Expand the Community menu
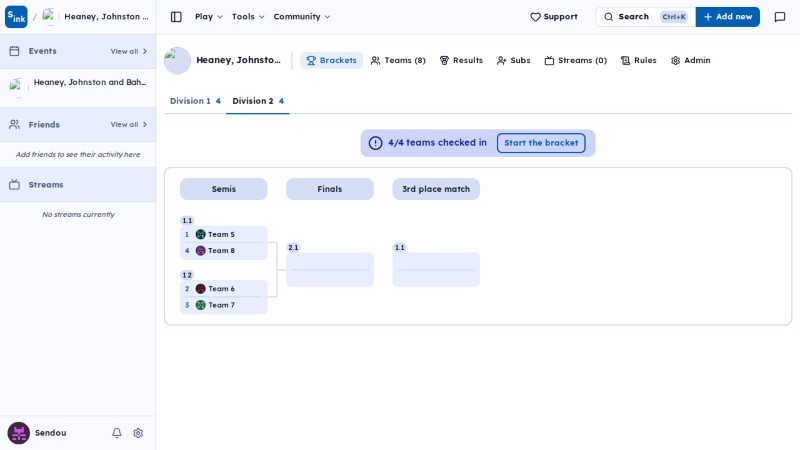The height and width of the screenshot is (450, 800). (x=302, y=17)
